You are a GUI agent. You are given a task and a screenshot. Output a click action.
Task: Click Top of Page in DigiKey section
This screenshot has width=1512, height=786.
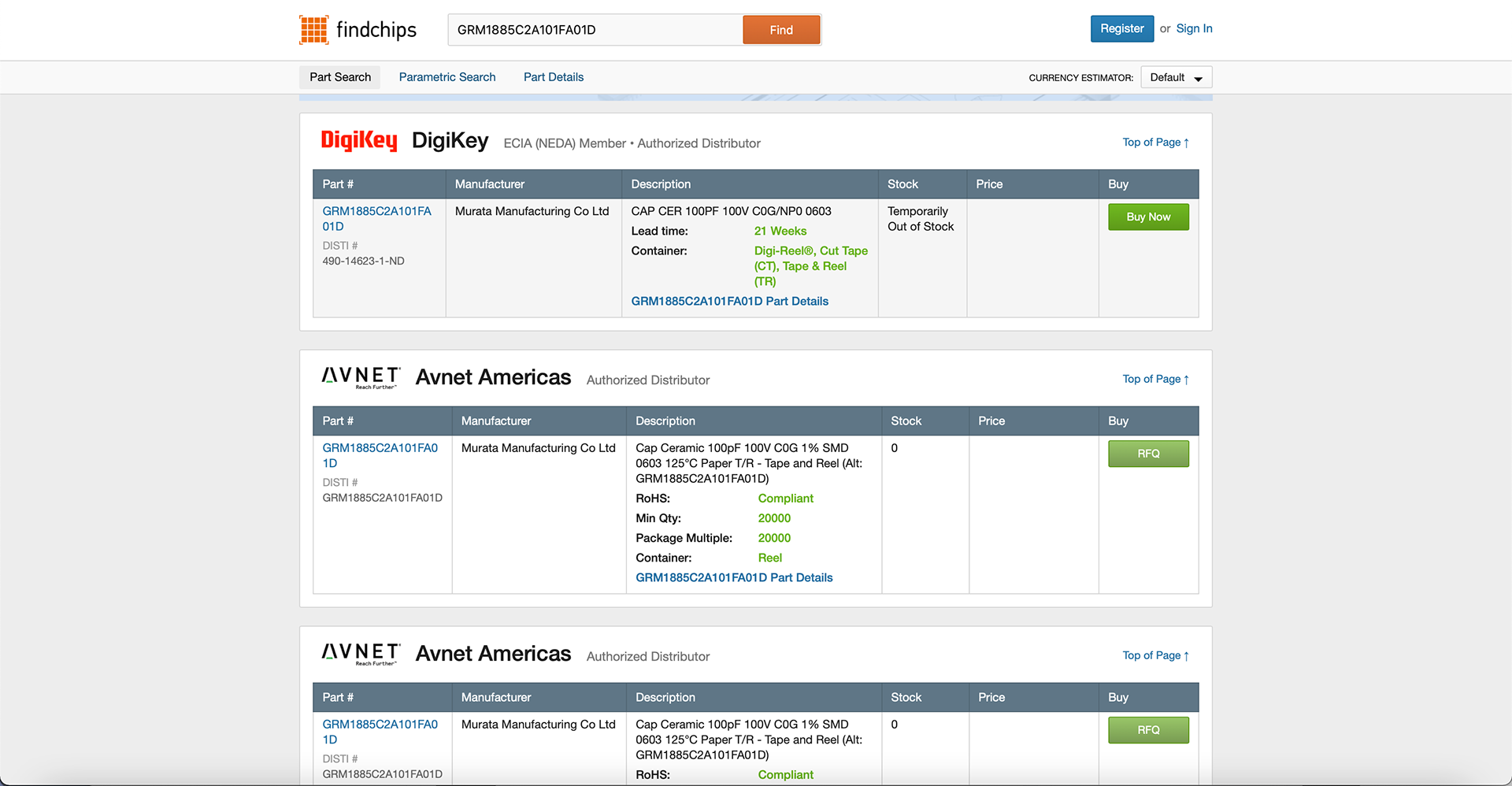[1156, 143]
